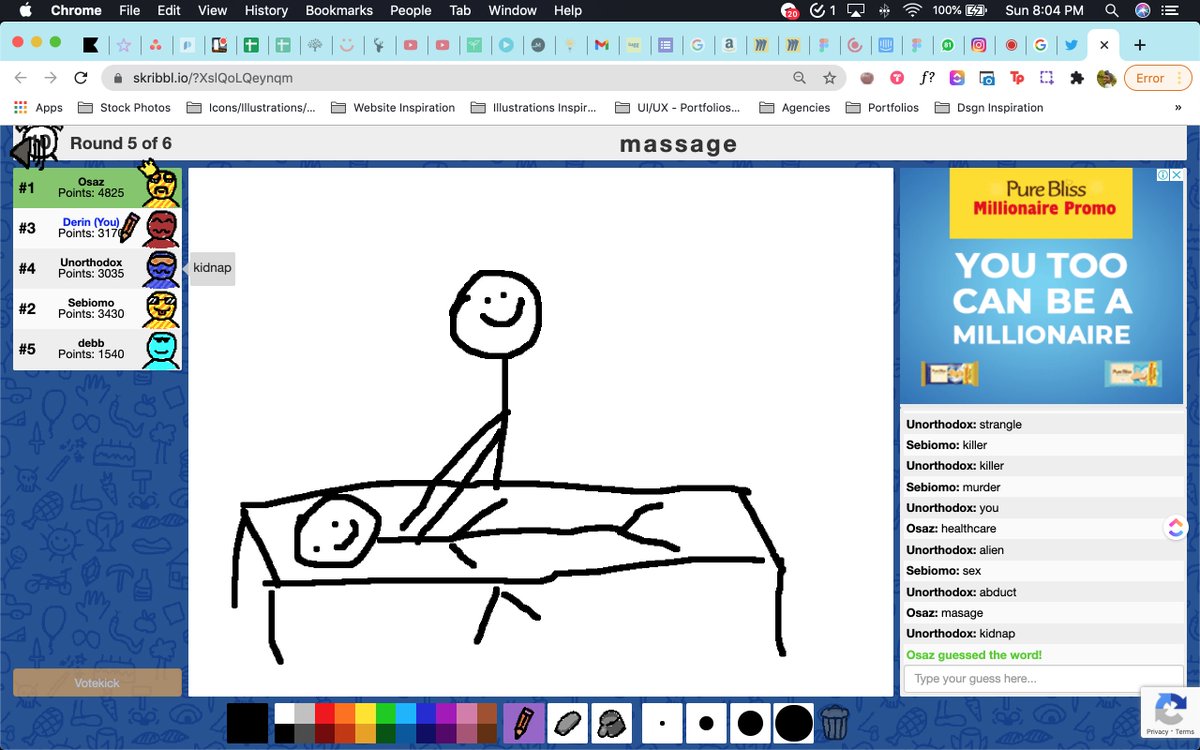
Task: Pick the bright green color swatch
Action: click(x=386, y=713)
